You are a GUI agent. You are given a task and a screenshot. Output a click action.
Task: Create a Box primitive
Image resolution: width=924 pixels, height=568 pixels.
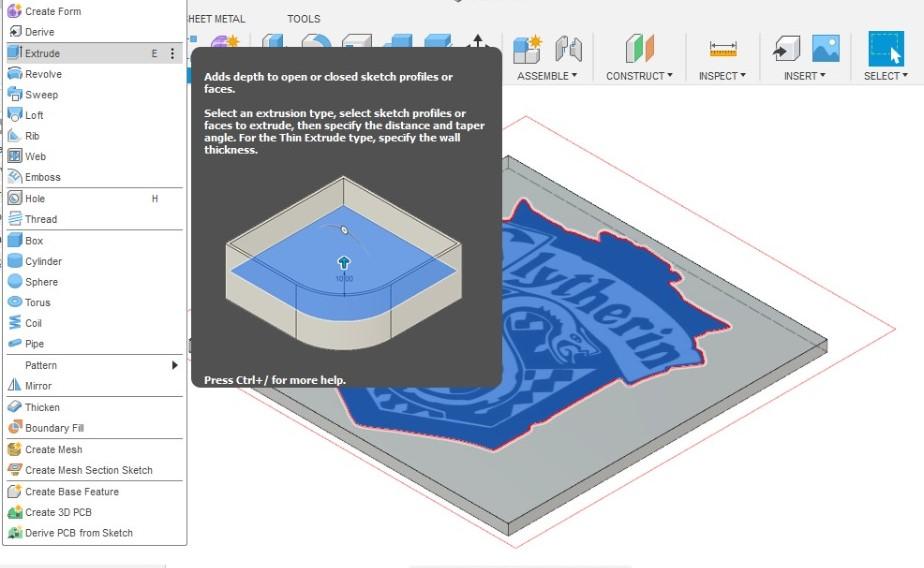pyautogui.click(x=94, y=240)
